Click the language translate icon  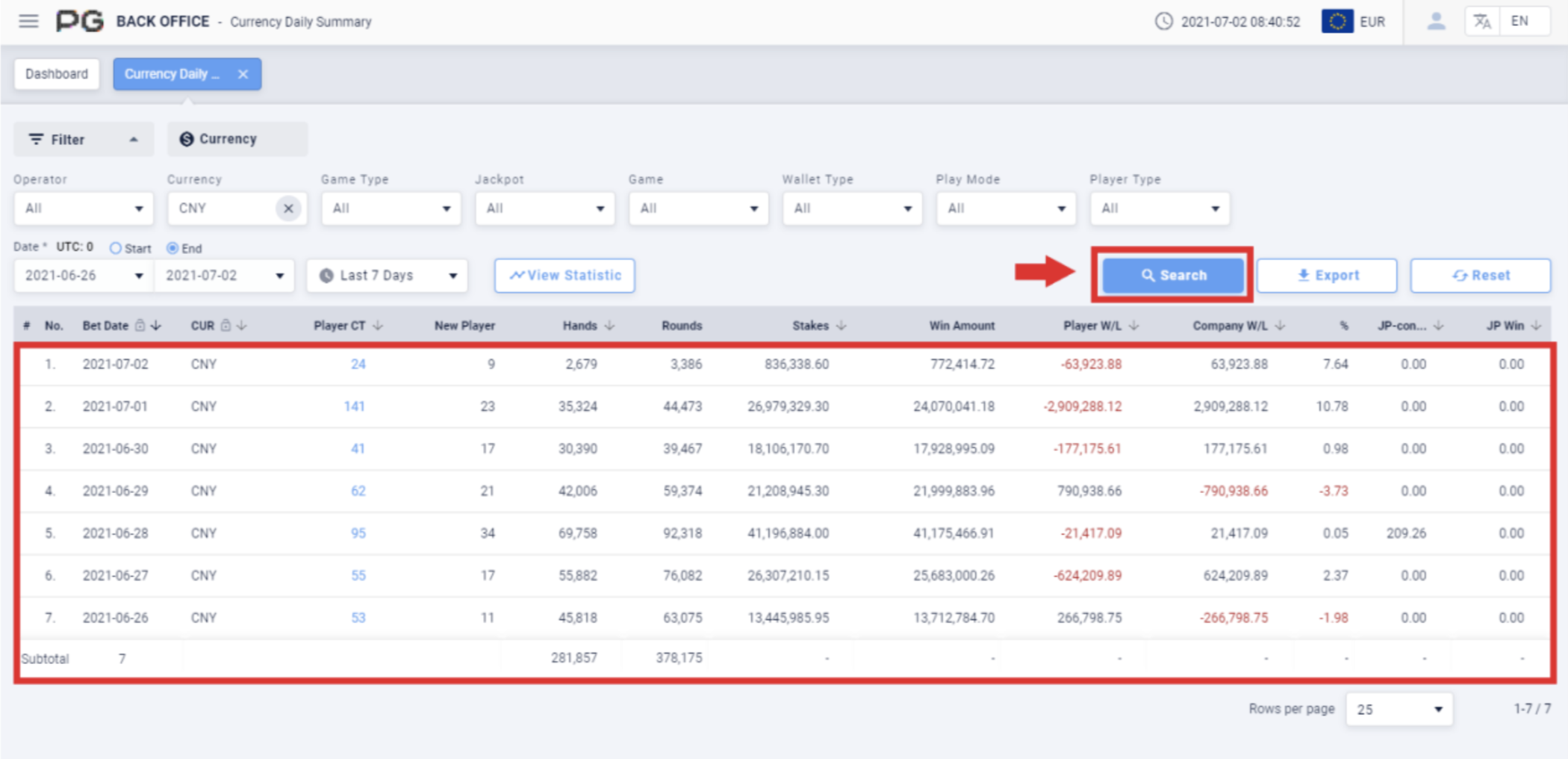click(x=1482, y=21)
